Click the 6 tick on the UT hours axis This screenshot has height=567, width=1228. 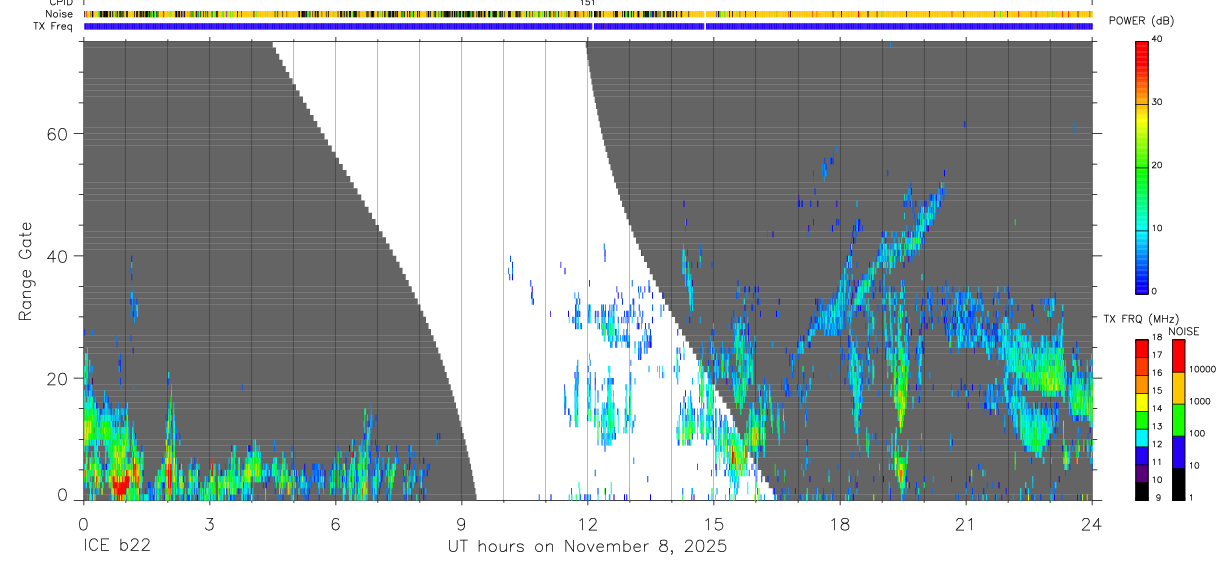click(335, 524)
